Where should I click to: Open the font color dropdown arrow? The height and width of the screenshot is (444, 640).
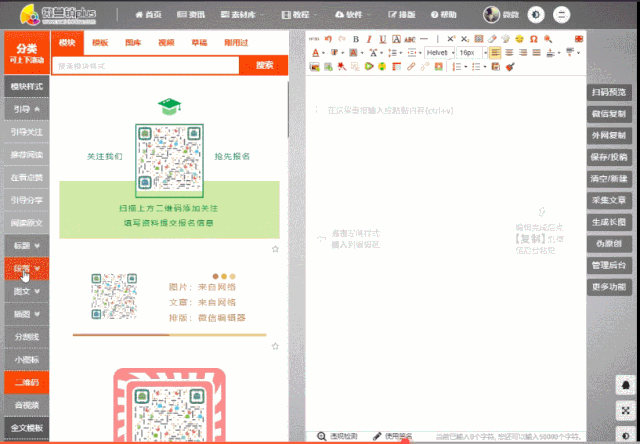(323, 53)
